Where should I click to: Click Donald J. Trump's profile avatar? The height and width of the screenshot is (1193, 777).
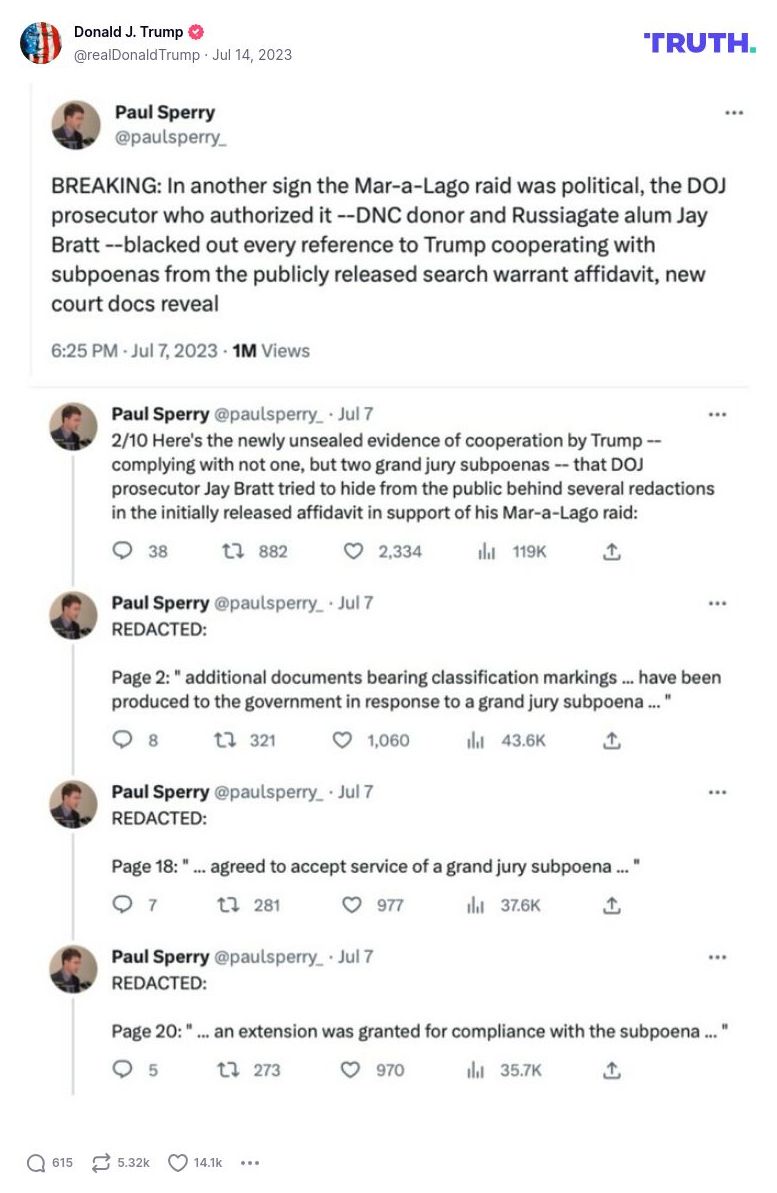(x=41, y=43)
